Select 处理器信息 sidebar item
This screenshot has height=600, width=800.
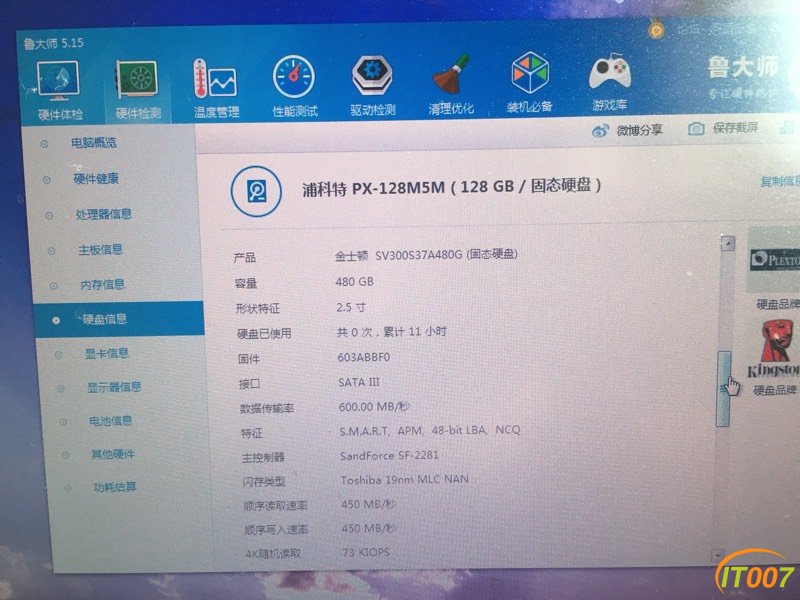[x=104, y=214]
